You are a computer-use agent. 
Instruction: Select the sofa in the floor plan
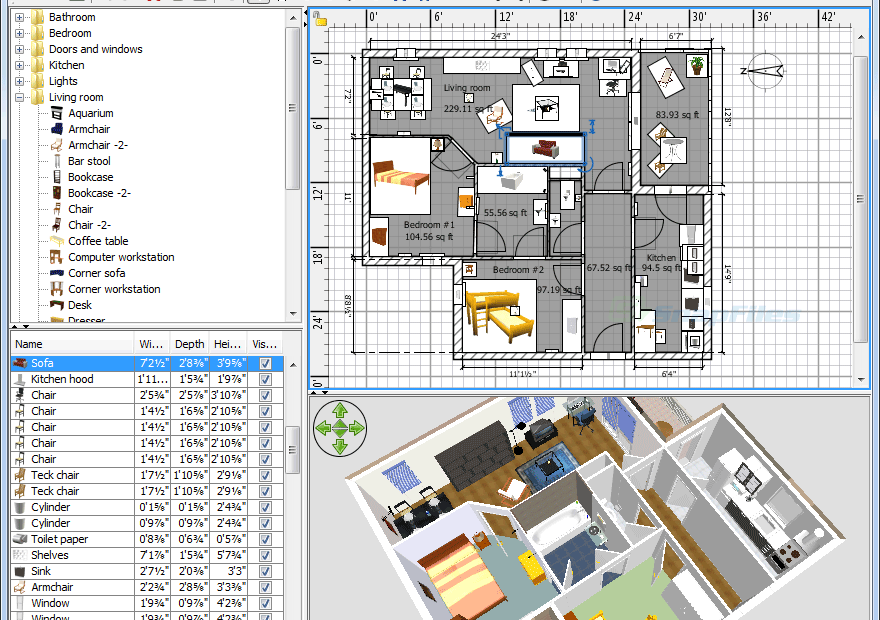(545, 150)
